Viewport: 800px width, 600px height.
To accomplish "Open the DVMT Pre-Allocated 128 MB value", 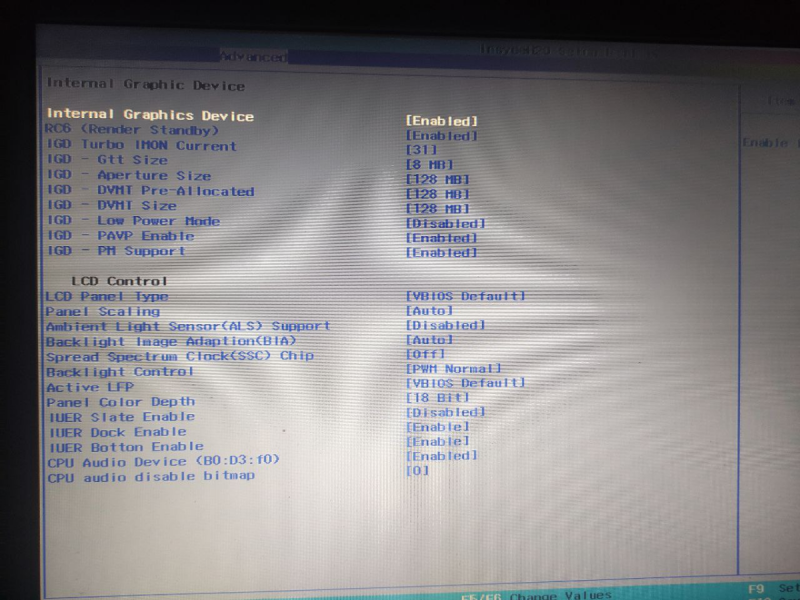I will [x=438, y=194].
